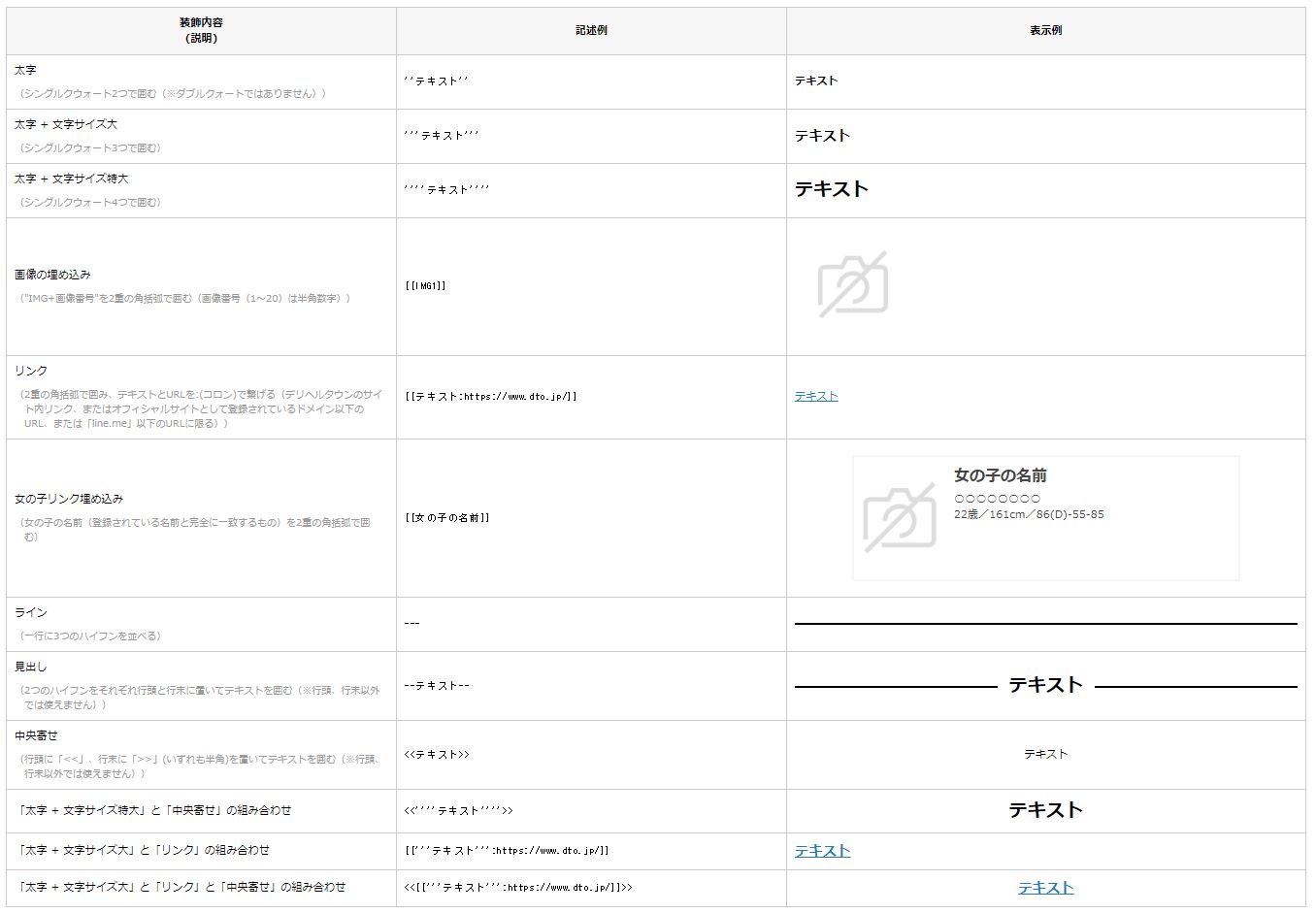Screen dimensions: 1316x913
Task: Click the リンク row label
Action: (x=31, y=371)
